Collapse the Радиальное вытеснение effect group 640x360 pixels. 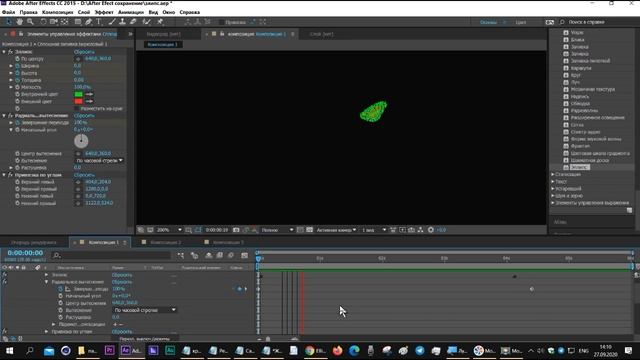[4, 116]
